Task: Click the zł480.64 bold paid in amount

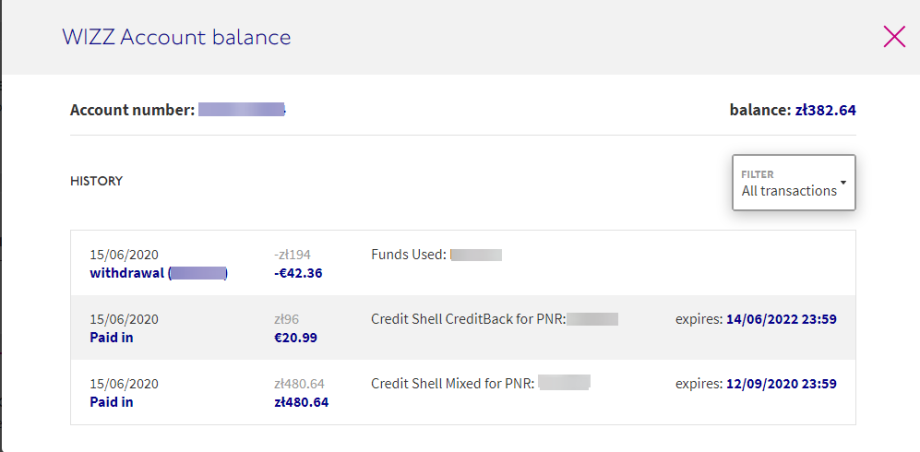Action: click(x=301, y=402)
